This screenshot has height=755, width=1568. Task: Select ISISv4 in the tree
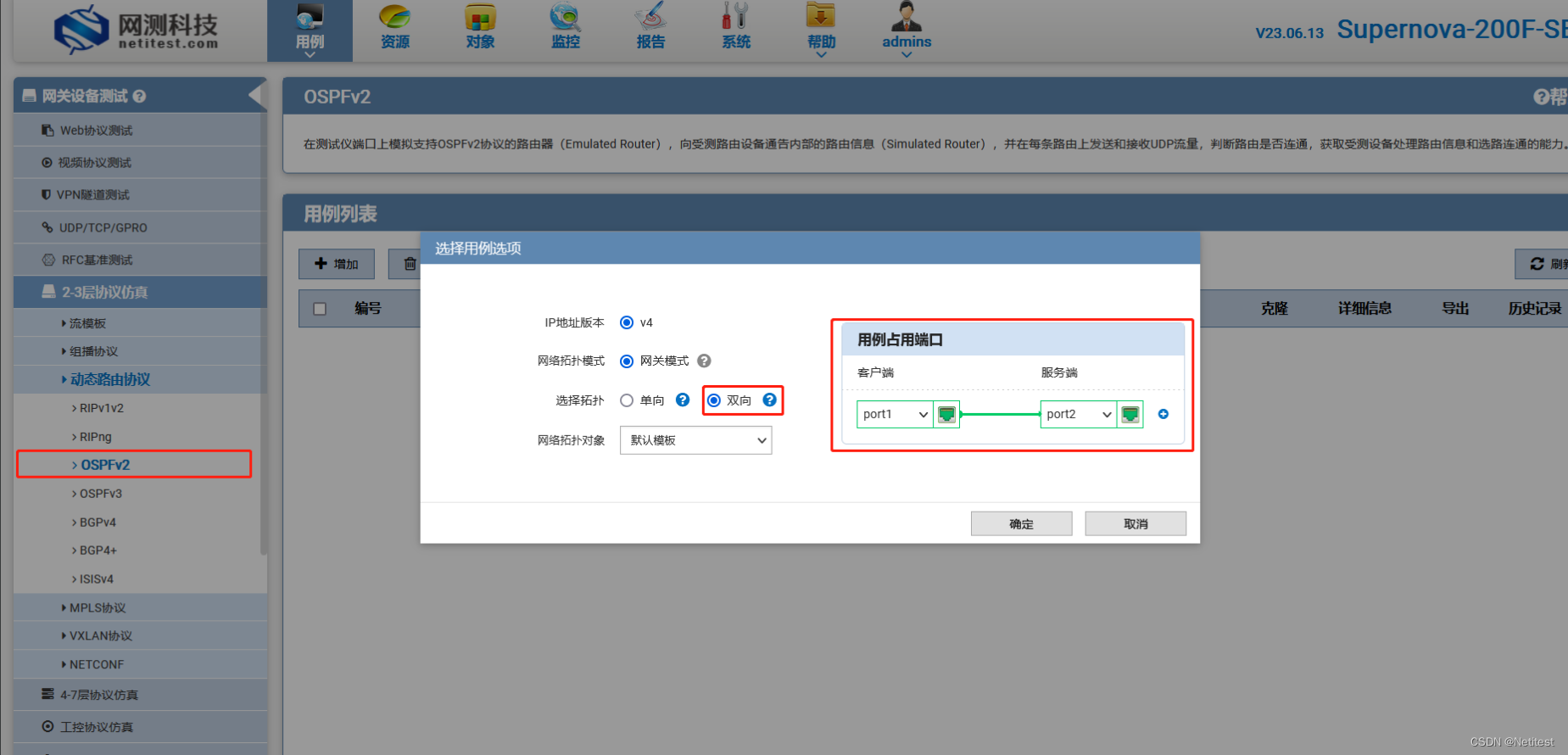pyautogui.click(x=96, y=579)
